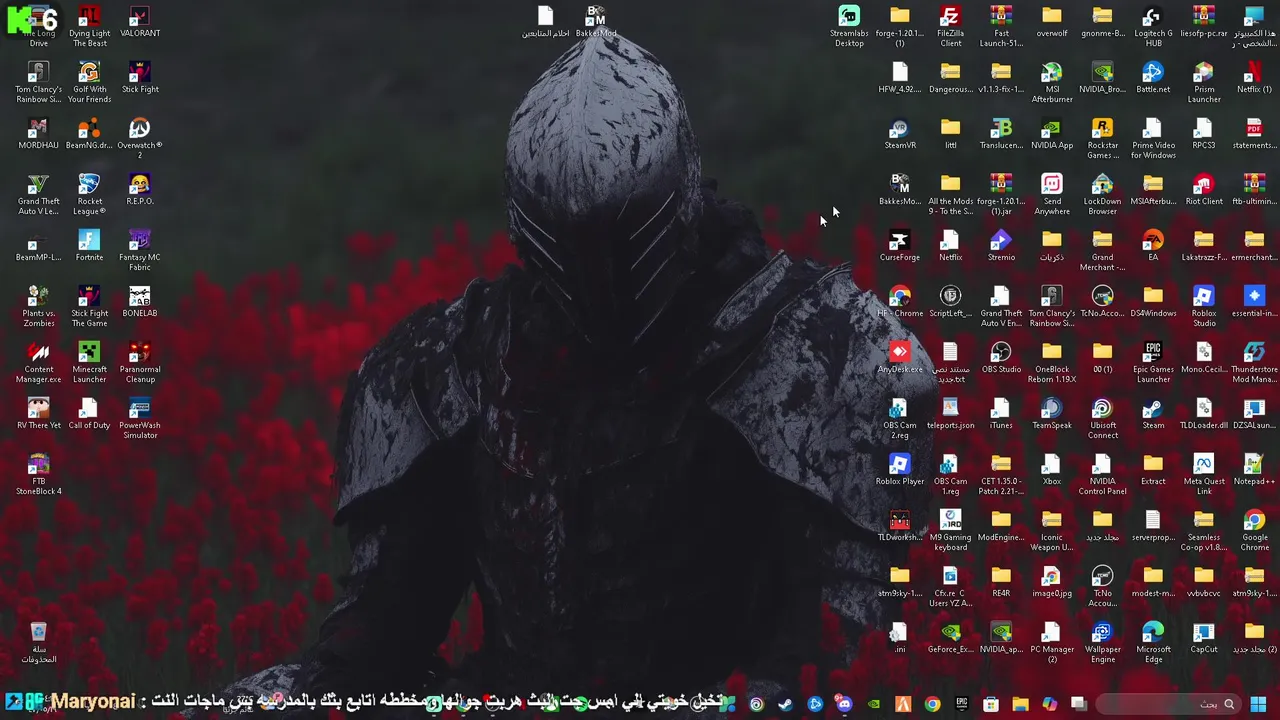This screenshot has height=720, width=1280.
Task: Select the Rocket League icon
Action: click(x=89, y=194)
